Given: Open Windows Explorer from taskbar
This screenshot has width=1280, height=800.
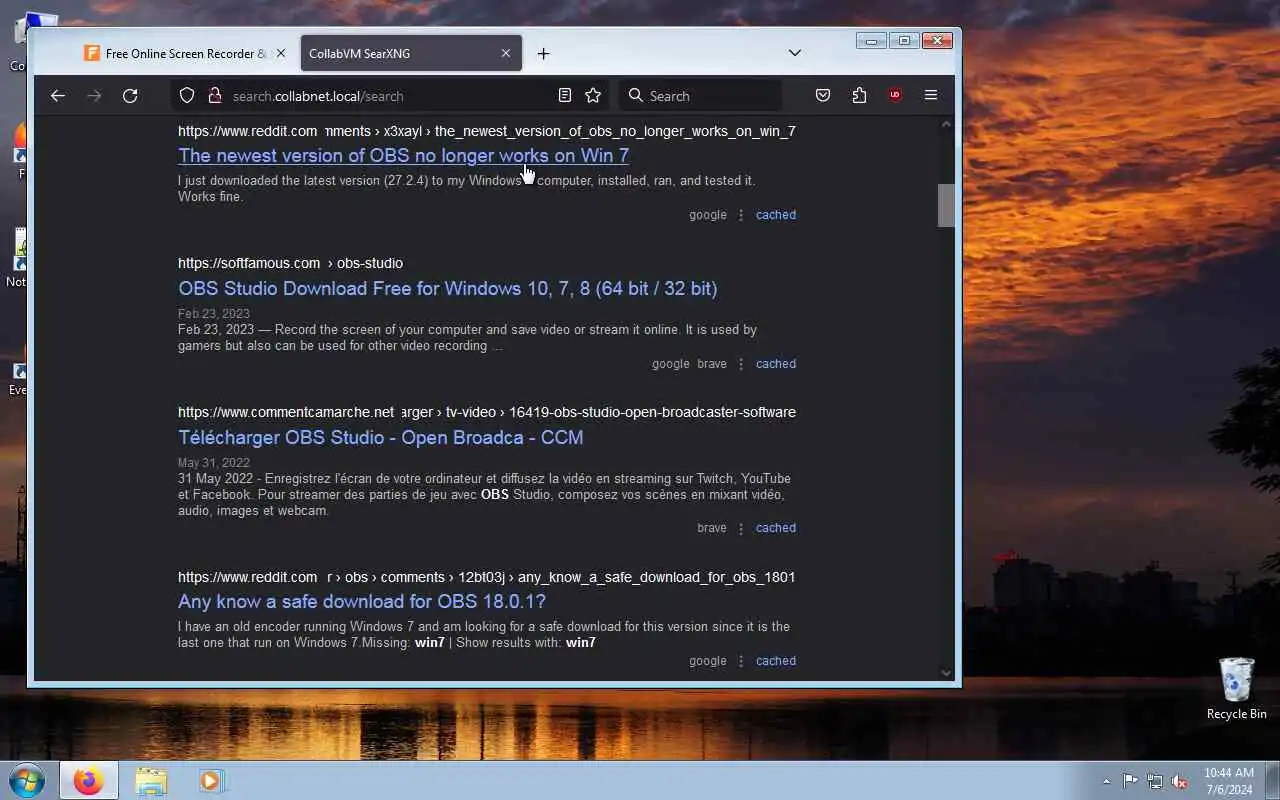Looking at the screenshot, I should coord(151,781).
